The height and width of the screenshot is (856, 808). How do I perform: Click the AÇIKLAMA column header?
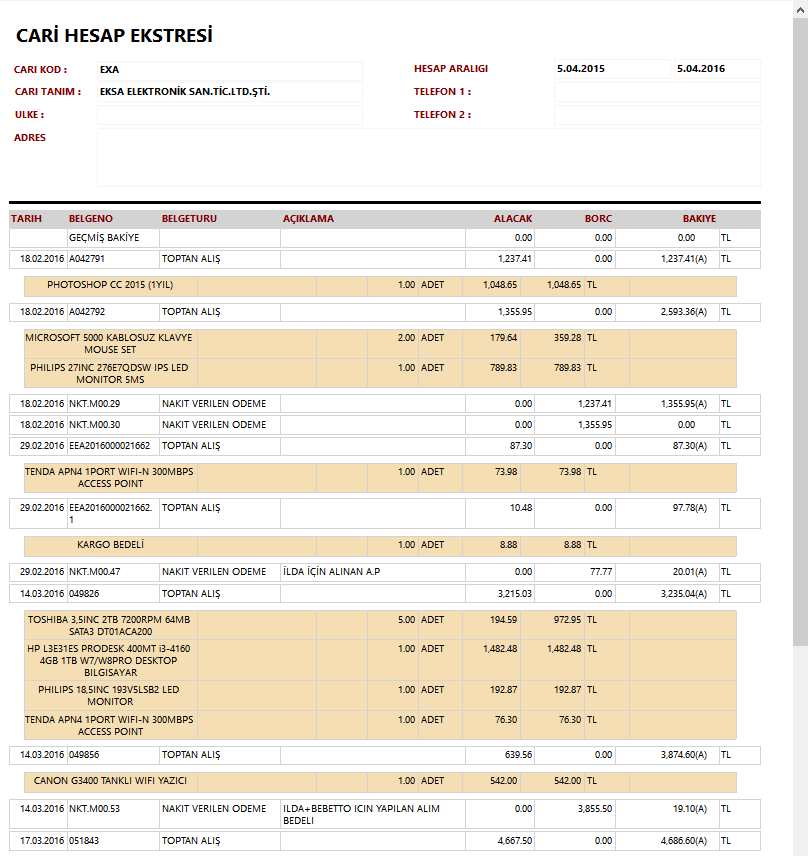(308, 219)
